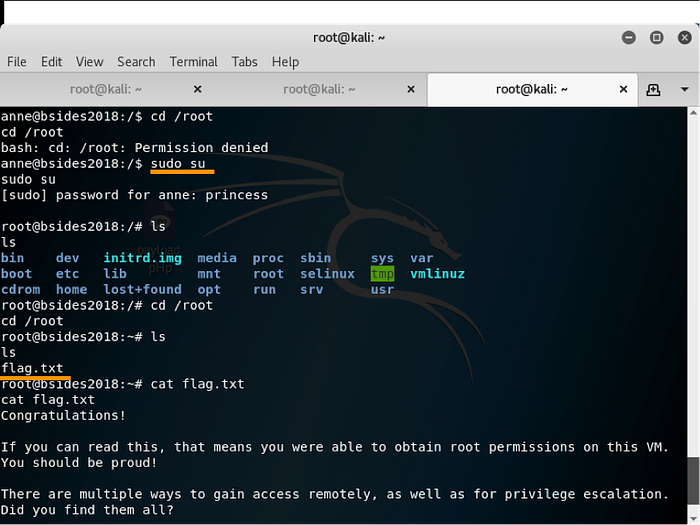Open the Help menu

pos(285,61)
